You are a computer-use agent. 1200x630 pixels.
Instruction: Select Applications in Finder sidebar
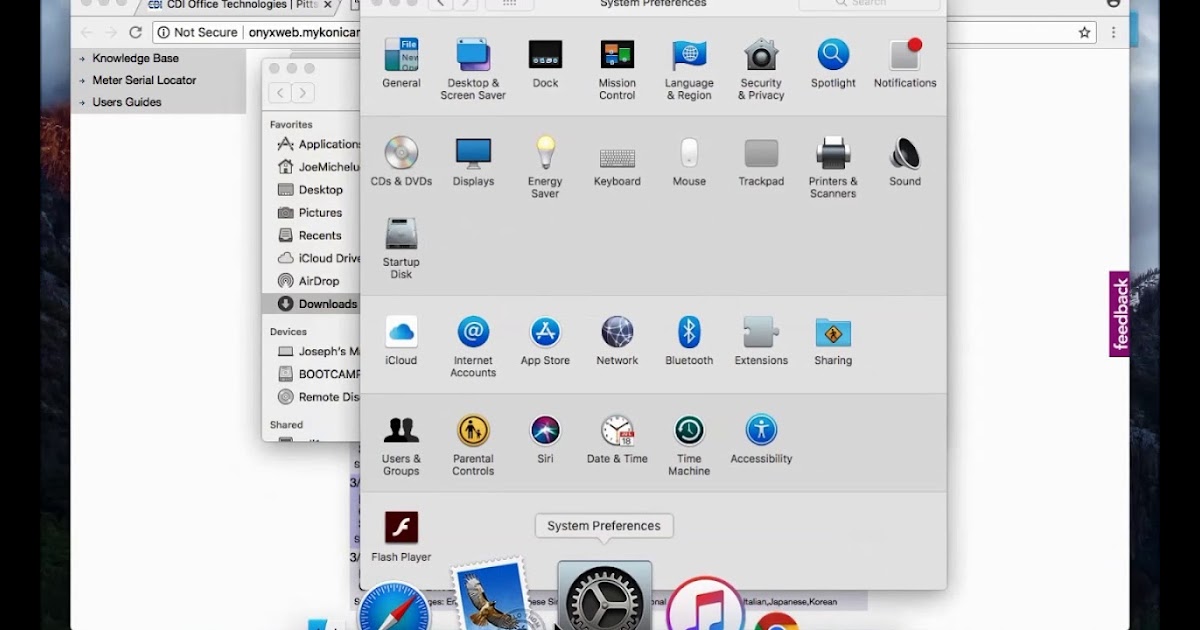click(317, 144)
